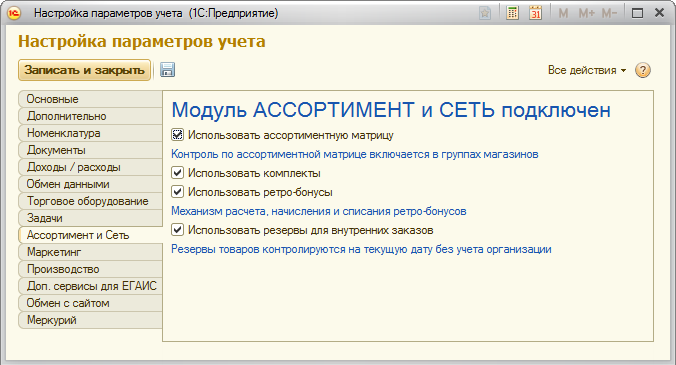
Task: Go to Доп. сервисы для ЕГАИС tab
Action: [91, 286]
